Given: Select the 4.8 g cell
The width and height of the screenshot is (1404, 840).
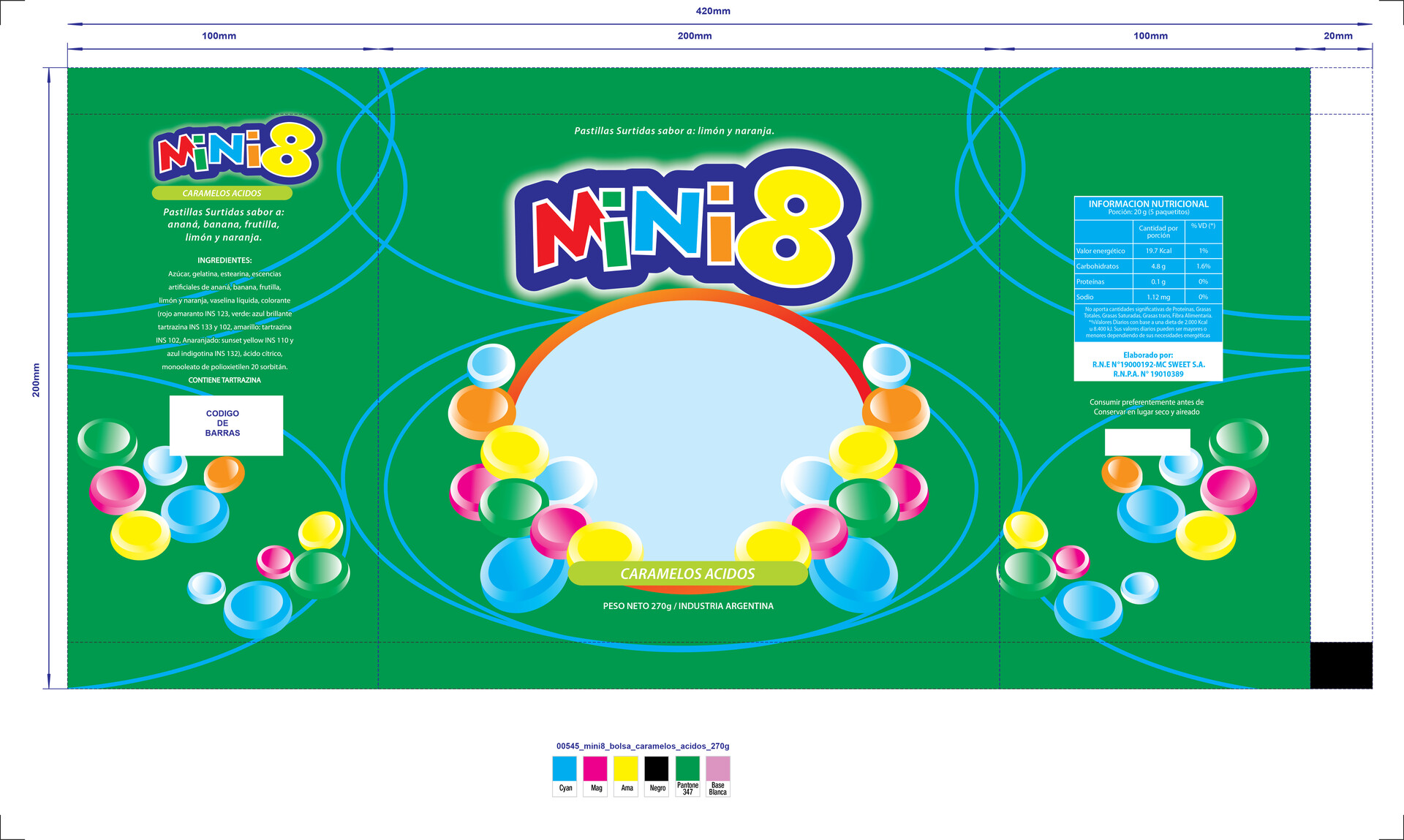Looking at the screenshot, I should tap(1158, 266).
